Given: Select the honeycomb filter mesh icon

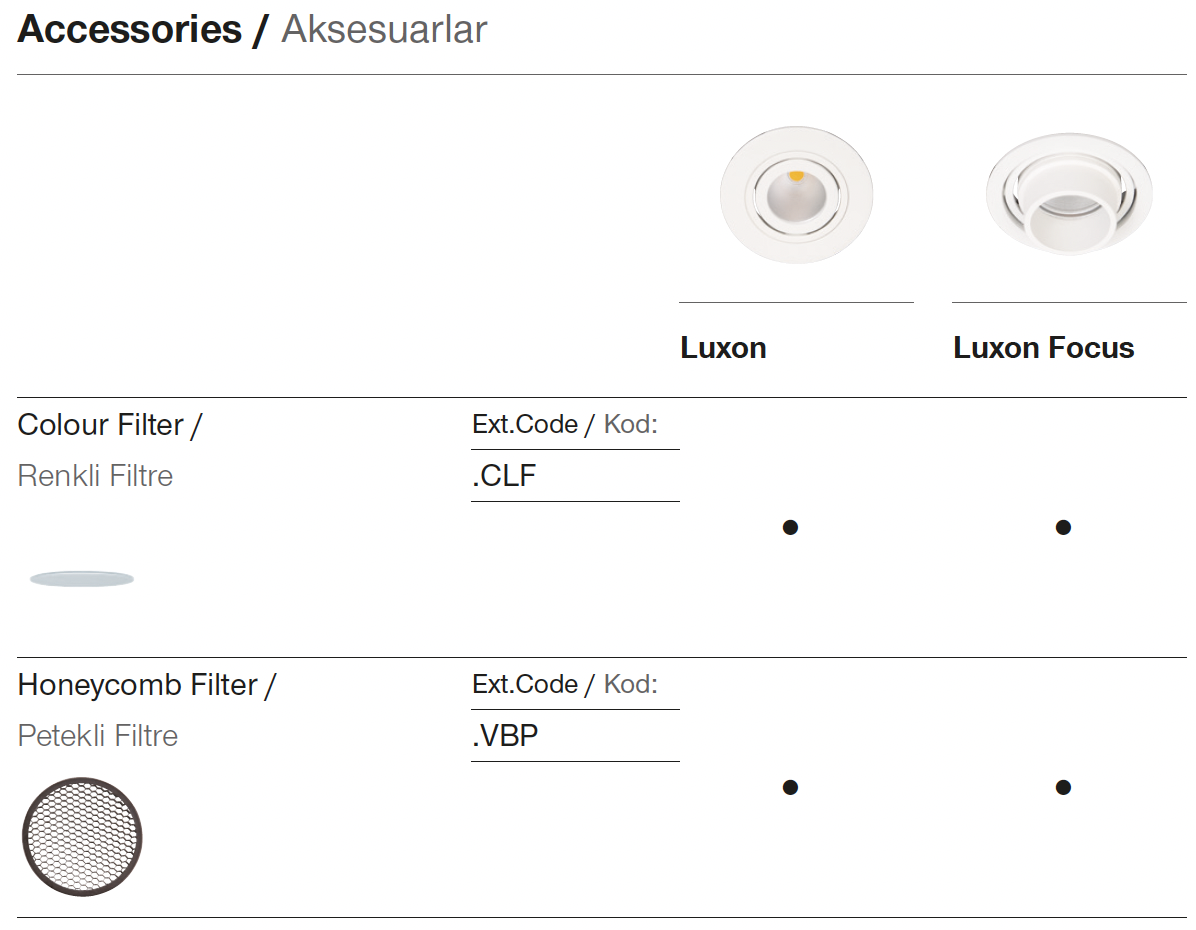Looking at the screenshot, I should pos(82,837).
